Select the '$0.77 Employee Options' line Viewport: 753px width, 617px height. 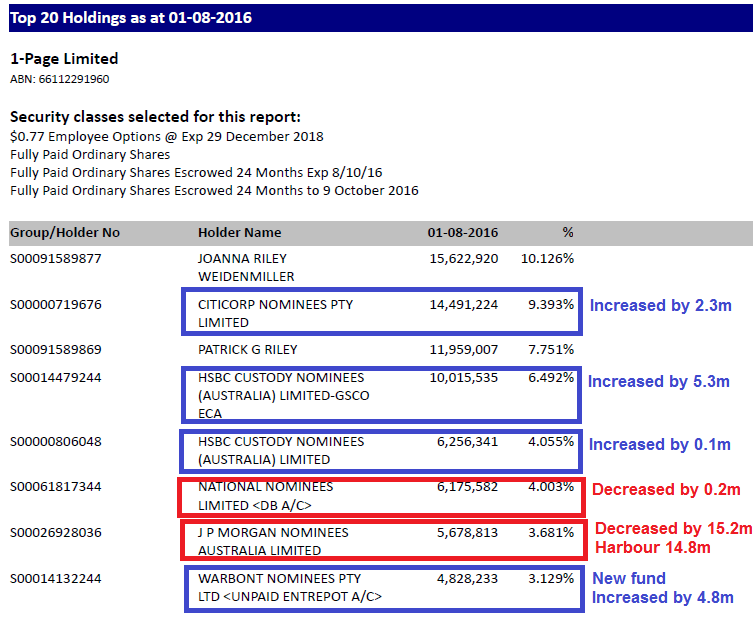pos(167,137)
